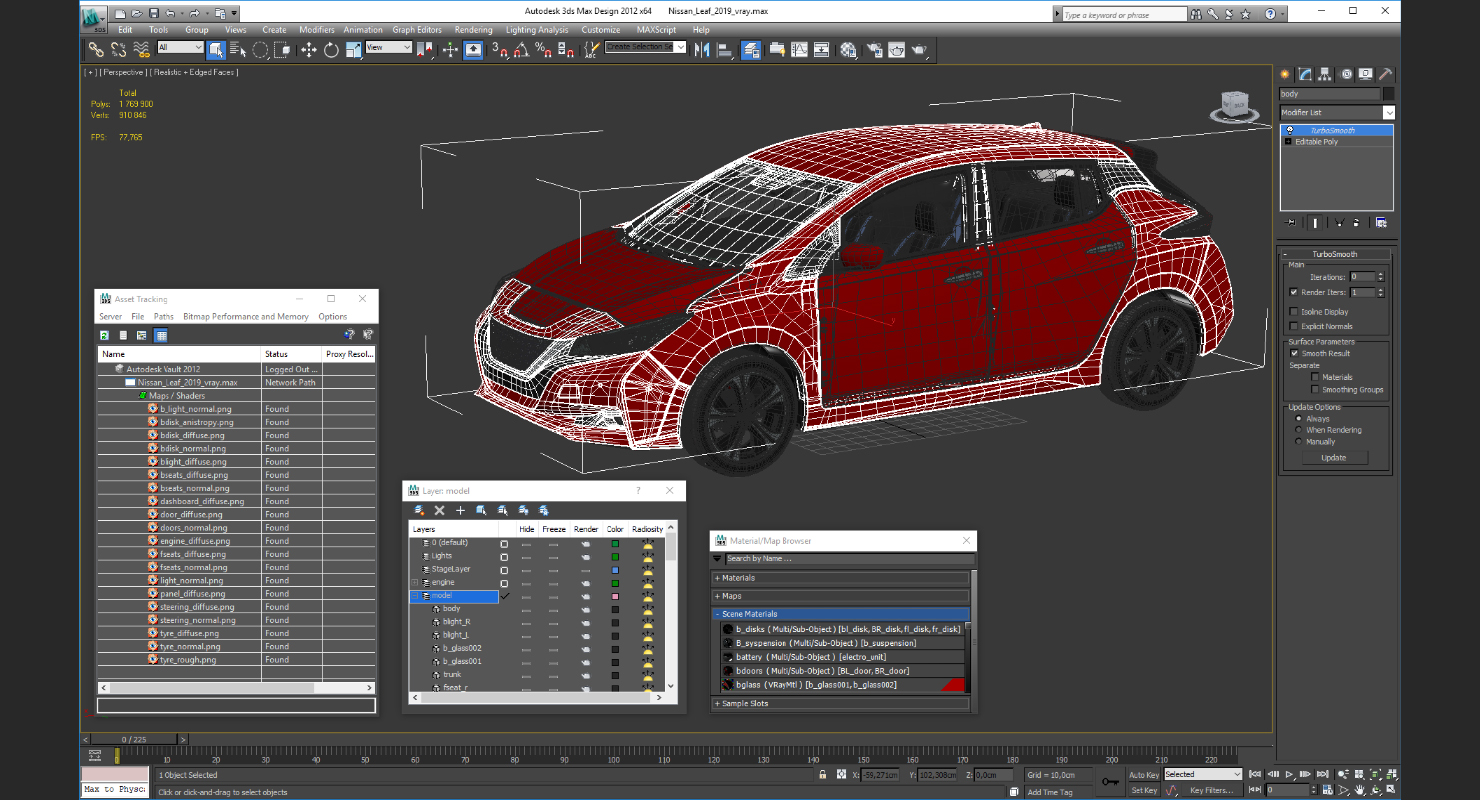Set the Lights layer as current
This screenshot has height=800, width=1480.
(504, 556)
